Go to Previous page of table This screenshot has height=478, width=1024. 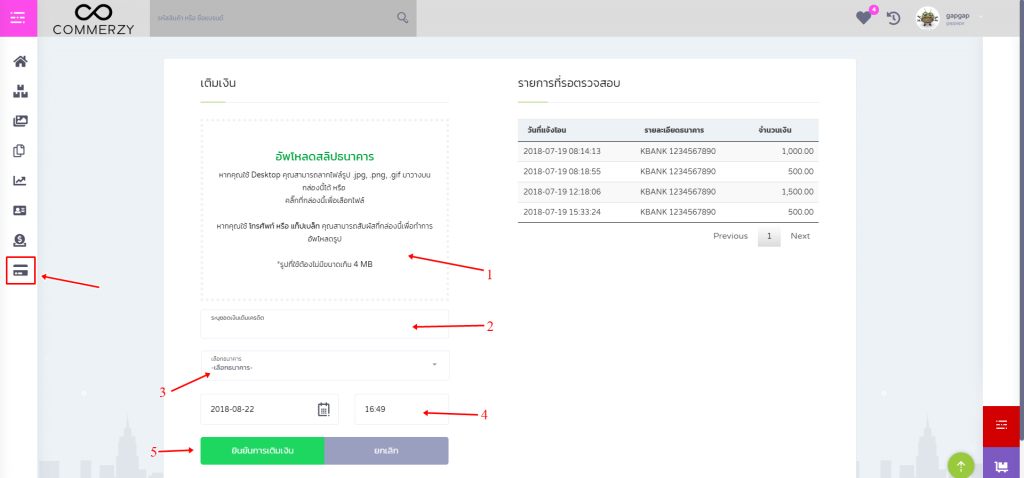click(730, 236)
